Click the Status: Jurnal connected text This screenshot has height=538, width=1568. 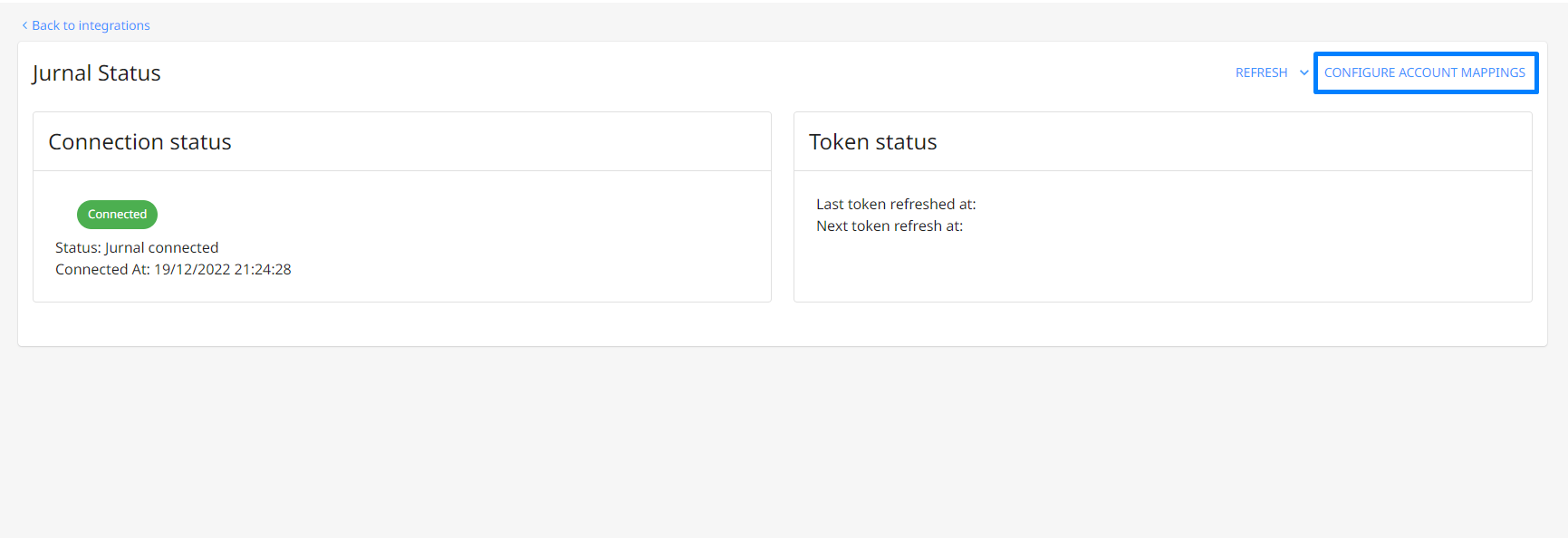[137, 247]
